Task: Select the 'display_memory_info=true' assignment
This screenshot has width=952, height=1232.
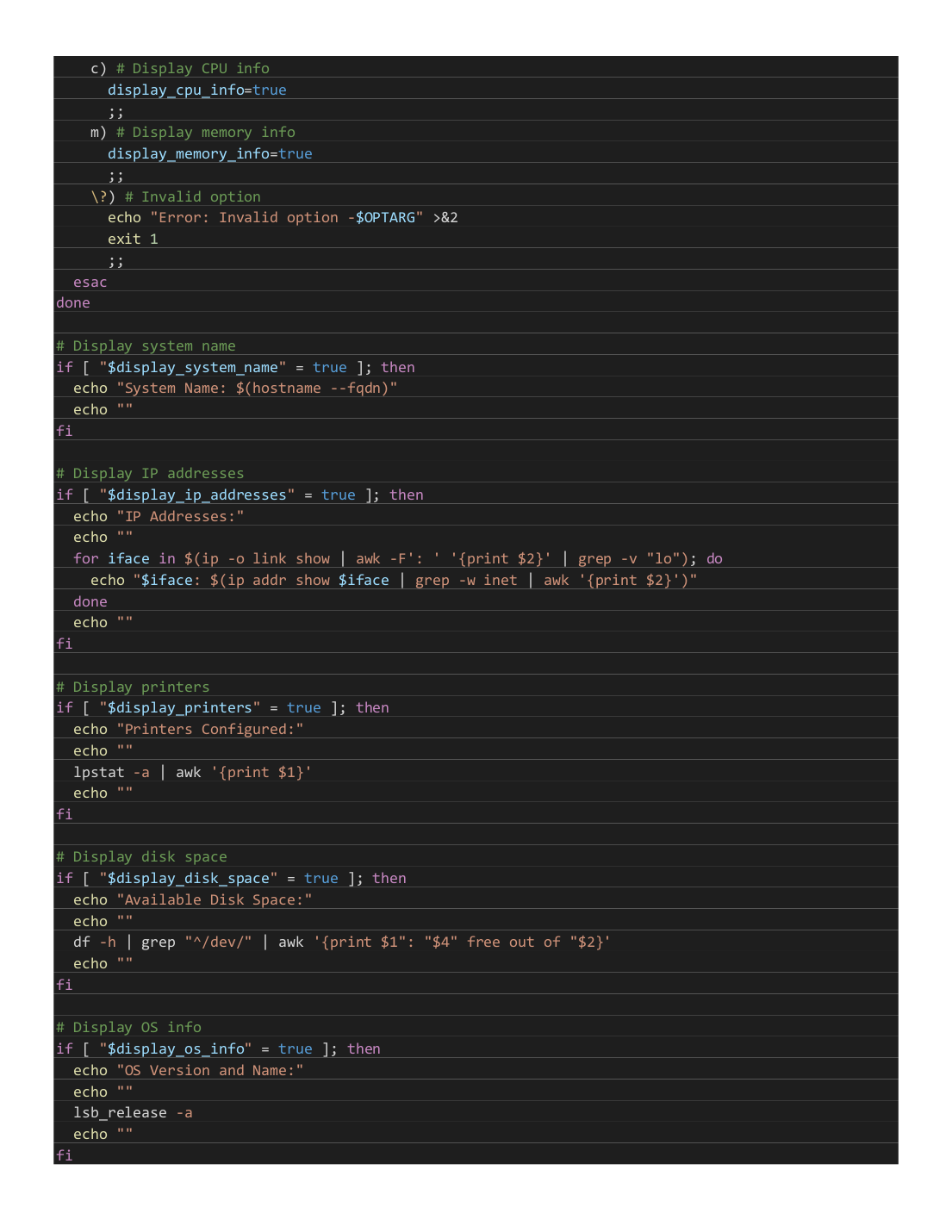Action: tap(209, 153)
